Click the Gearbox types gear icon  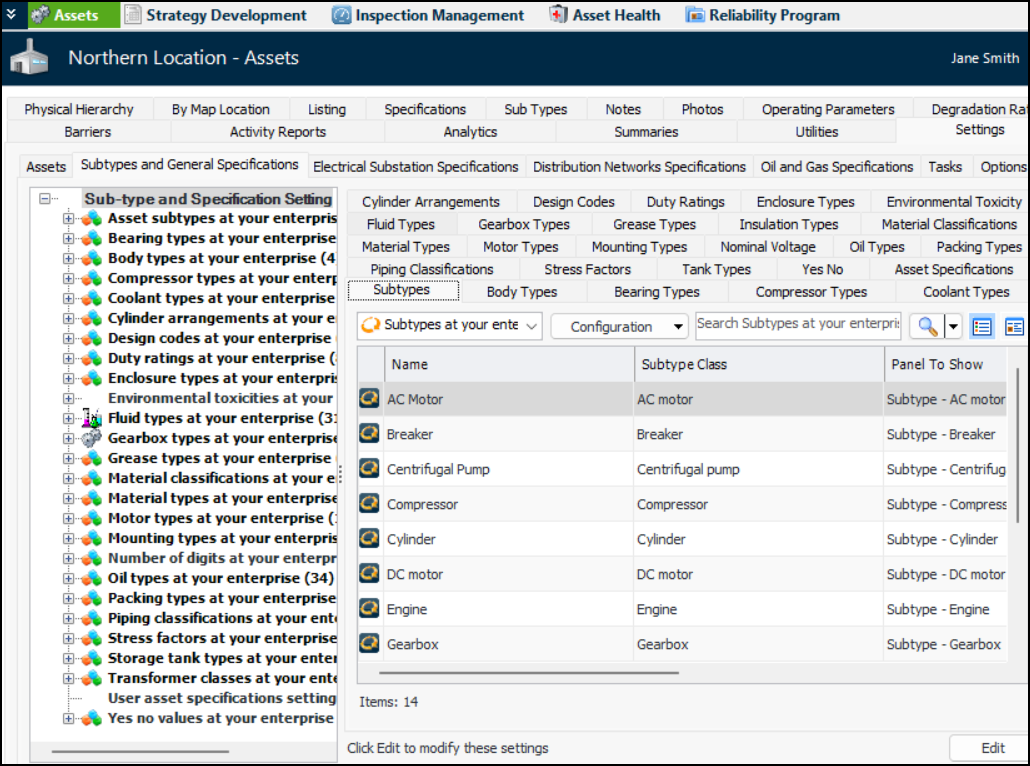coord(91,438)
